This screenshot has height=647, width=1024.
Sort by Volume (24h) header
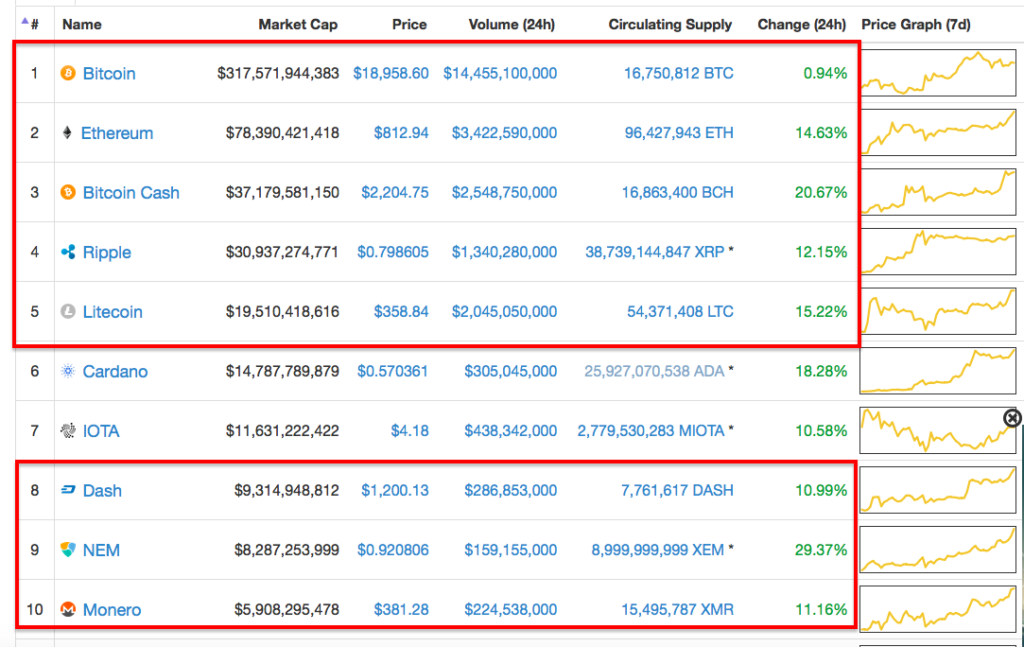[511, 24]
